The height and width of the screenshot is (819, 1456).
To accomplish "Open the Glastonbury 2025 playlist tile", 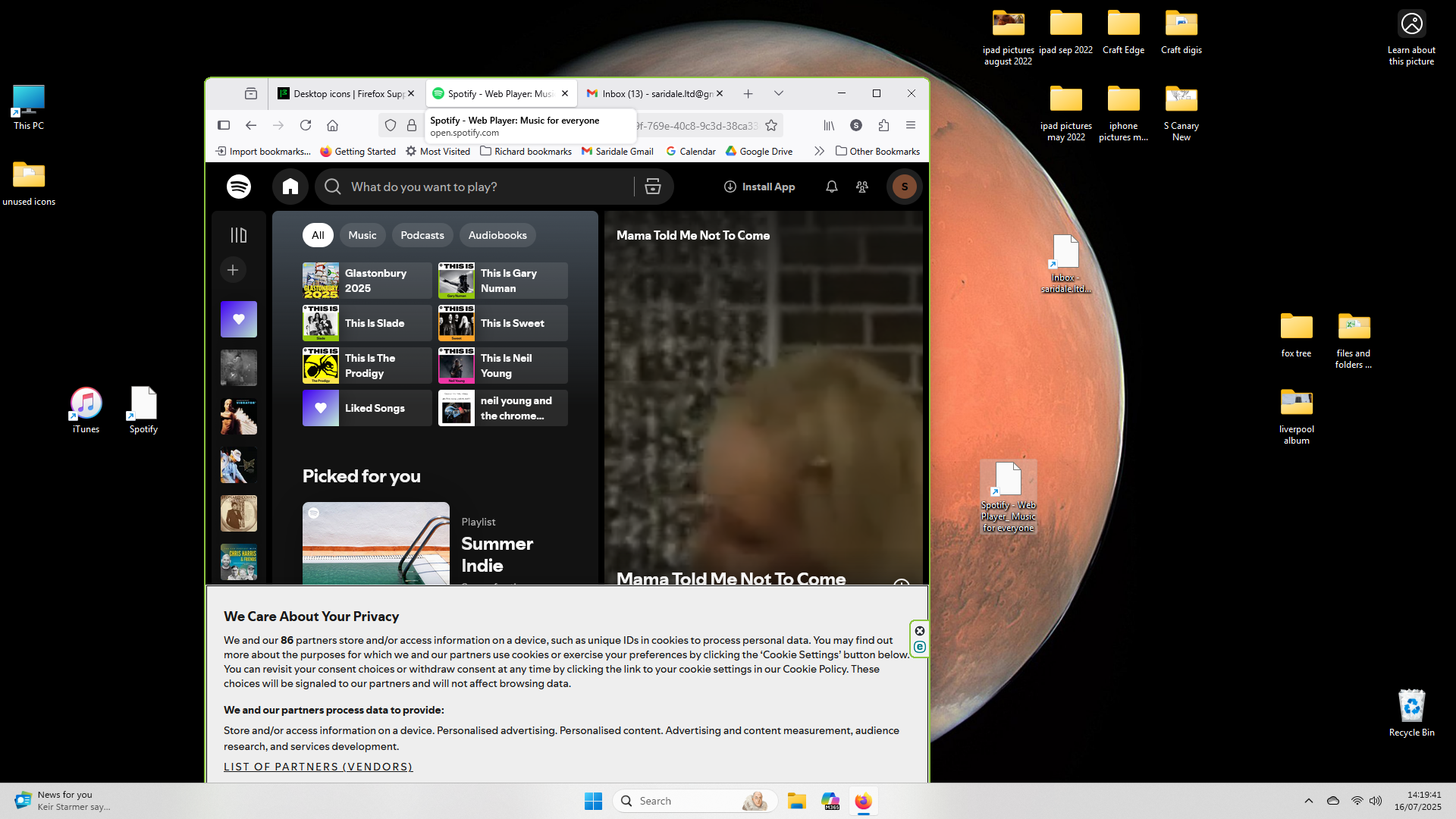I will point(367,281).
